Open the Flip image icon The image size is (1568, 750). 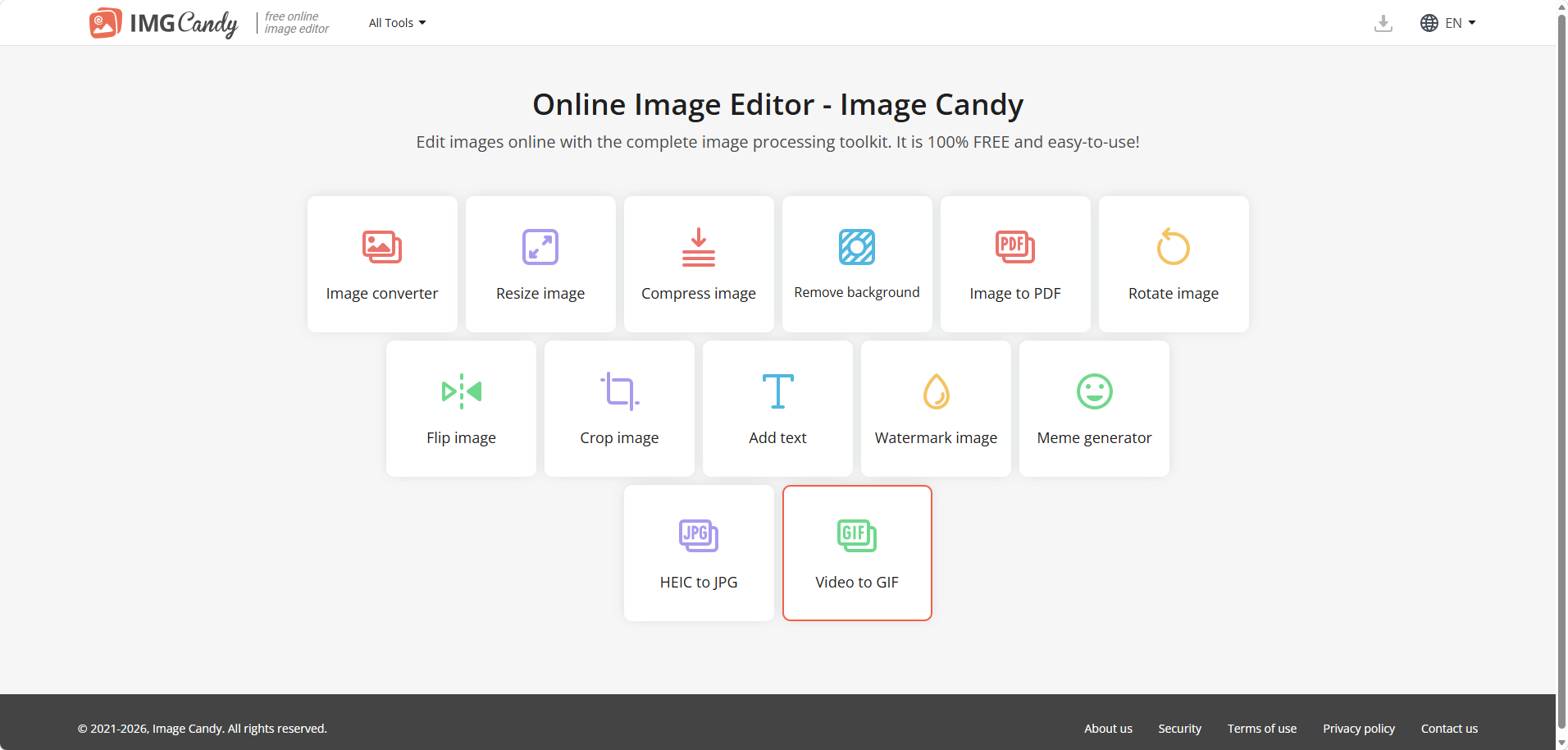coord(461,391)
